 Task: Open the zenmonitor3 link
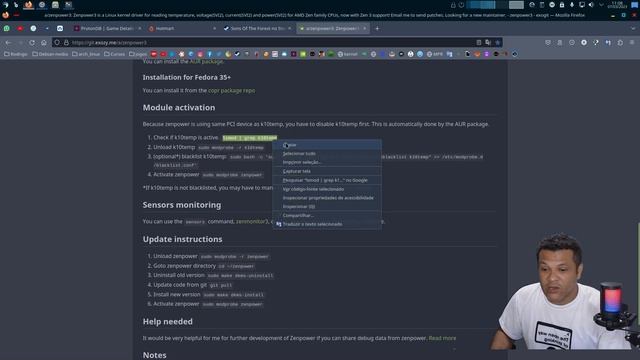[252, 222]
